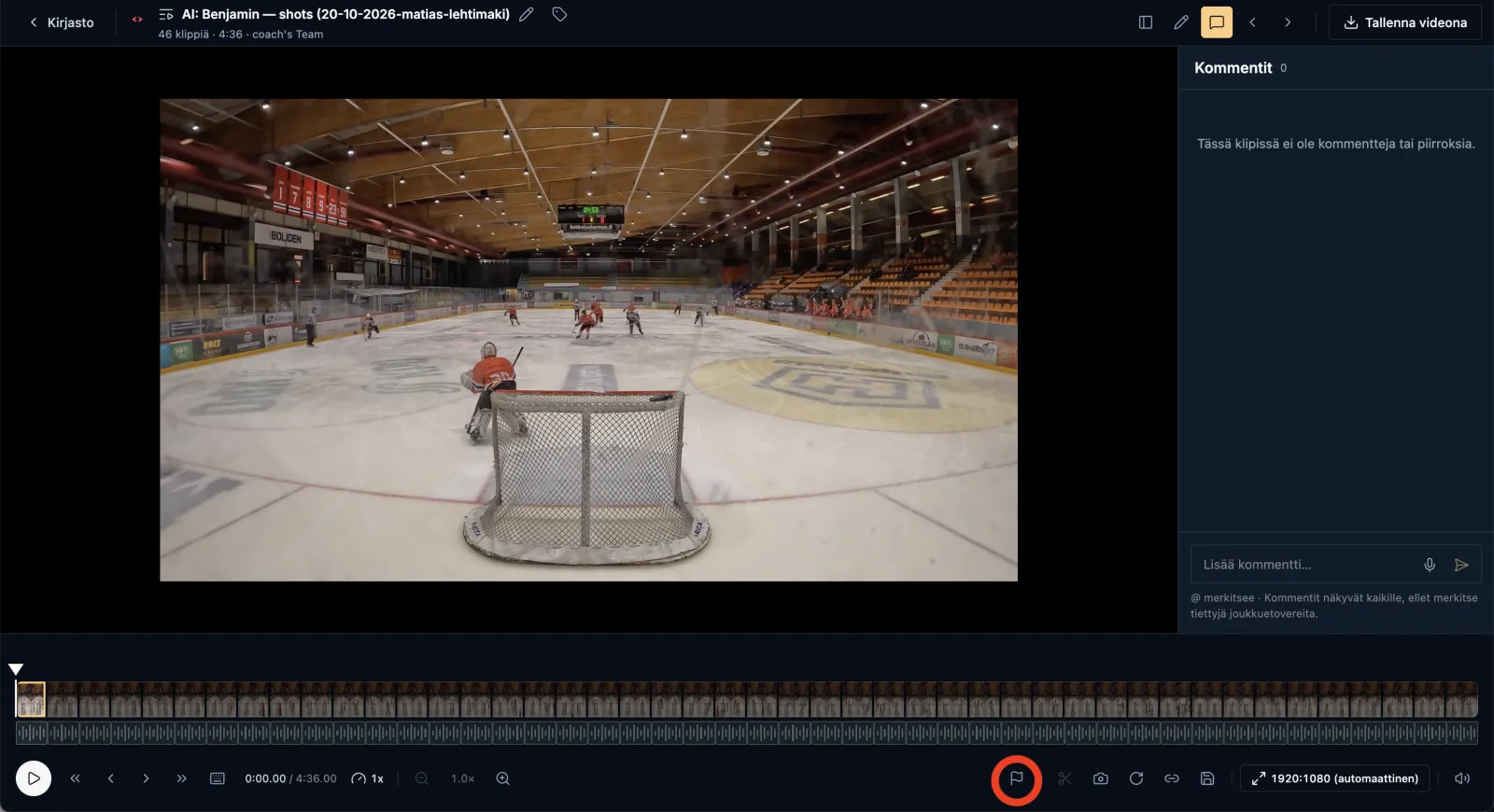Image resolution: width=1494 pixels, height=812 pixels.
Task: Go to next clip with top chevron
Action: pos(1288,22)
